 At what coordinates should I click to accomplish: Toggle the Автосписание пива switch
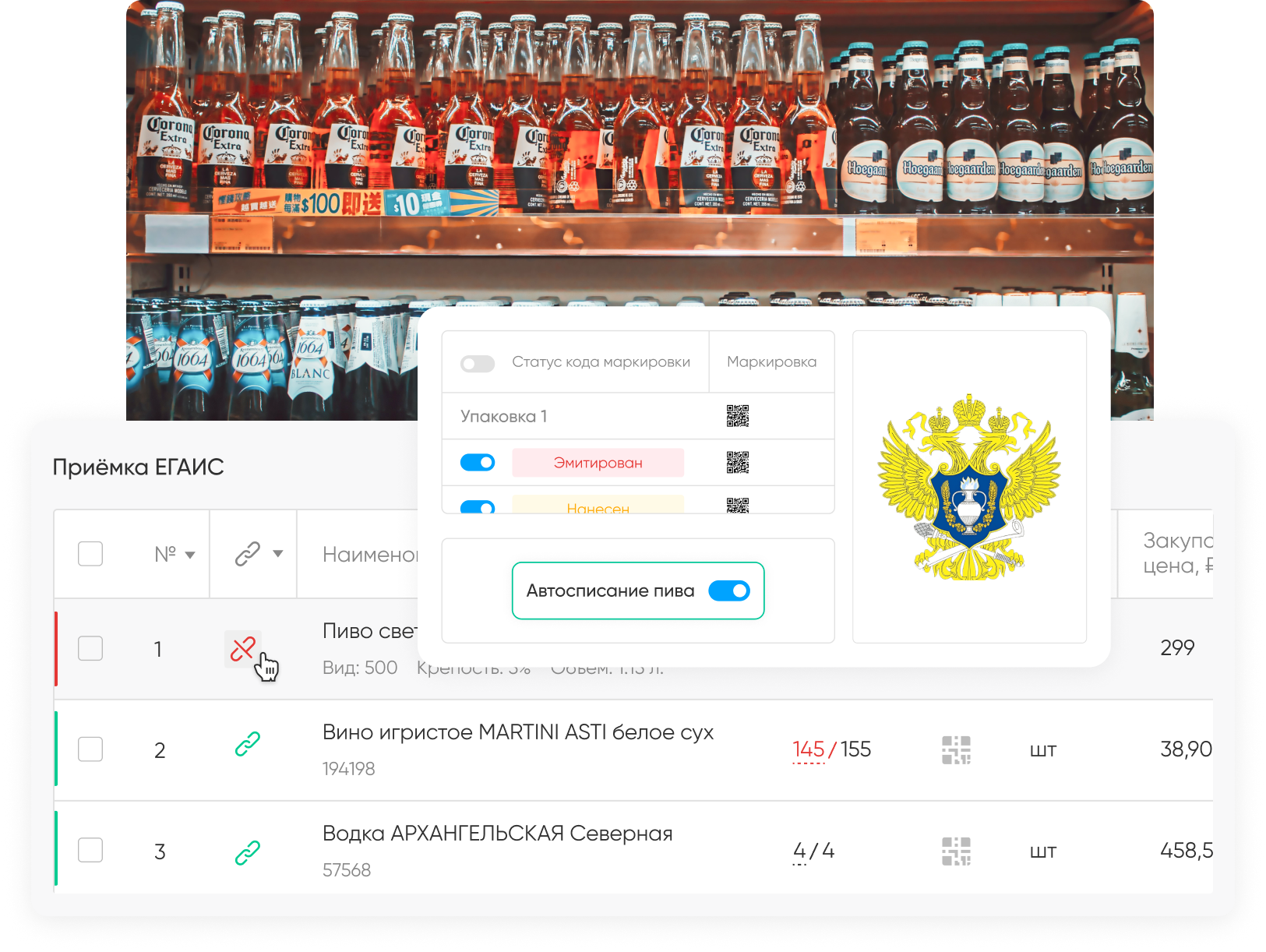729,591
